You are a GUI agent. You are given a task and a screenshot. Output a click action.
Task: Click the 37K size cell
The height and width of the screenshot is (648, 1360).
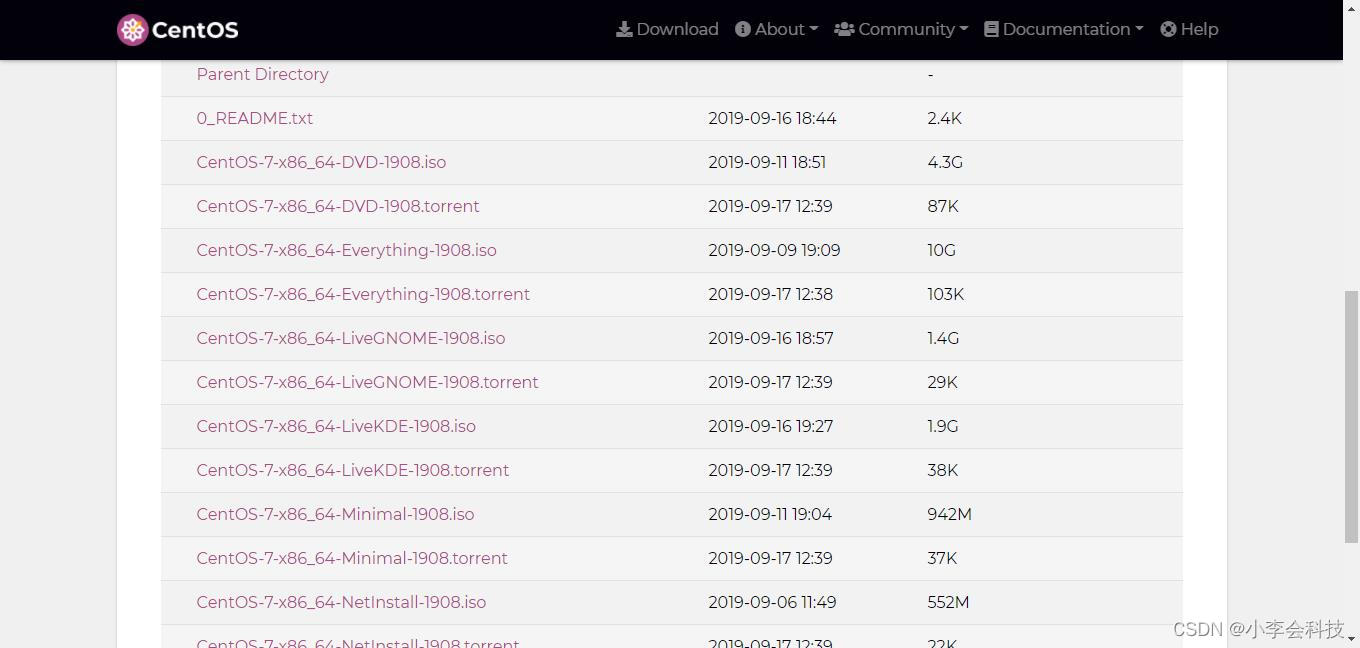942,558
